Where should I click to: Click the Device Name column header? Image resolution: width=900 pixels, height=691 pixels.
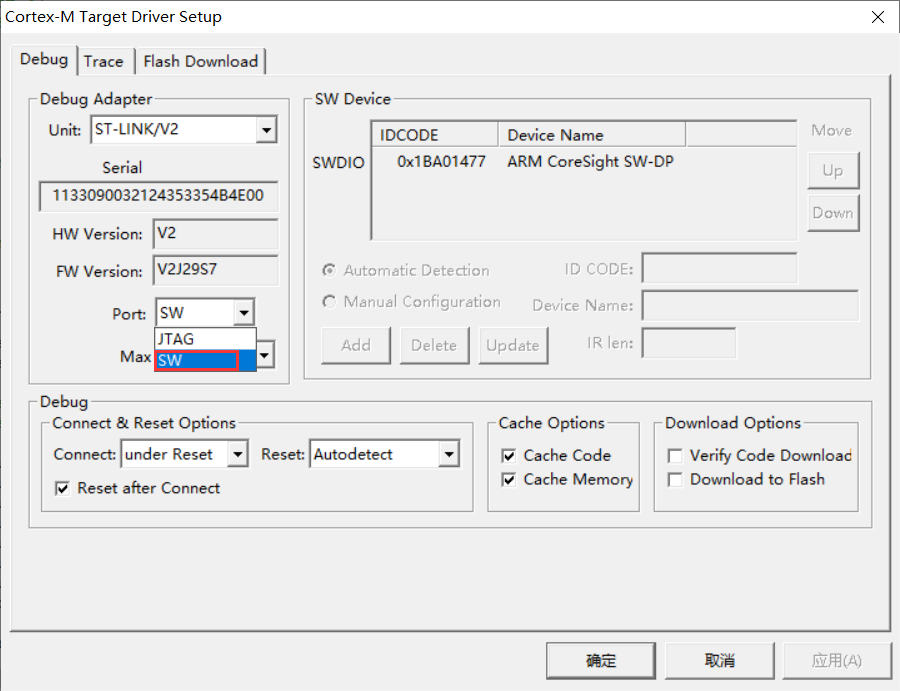click(x=592, y=135)
